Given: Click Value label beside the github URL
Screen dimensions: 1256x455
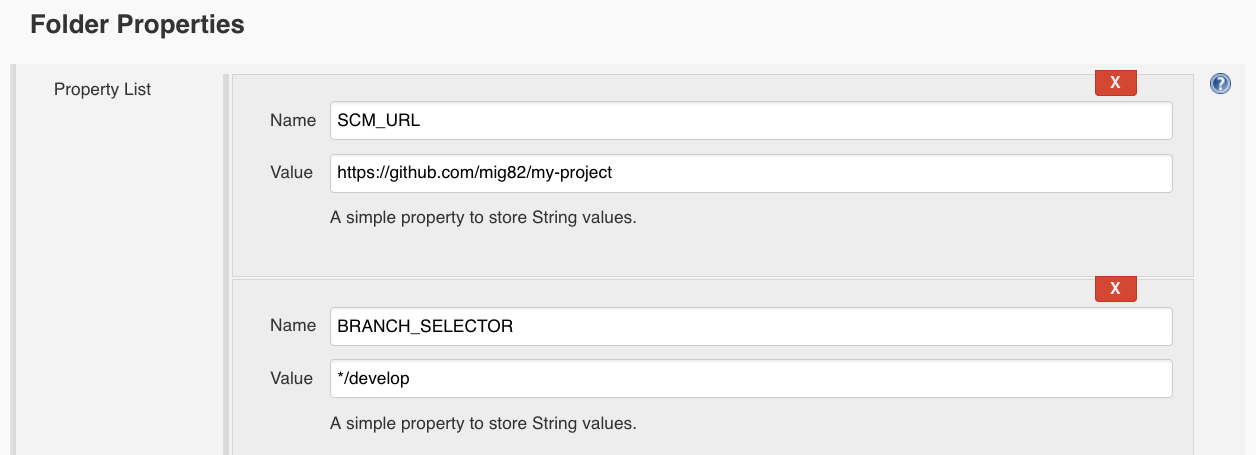Looking at the screenshot, I should click(292, 172).
